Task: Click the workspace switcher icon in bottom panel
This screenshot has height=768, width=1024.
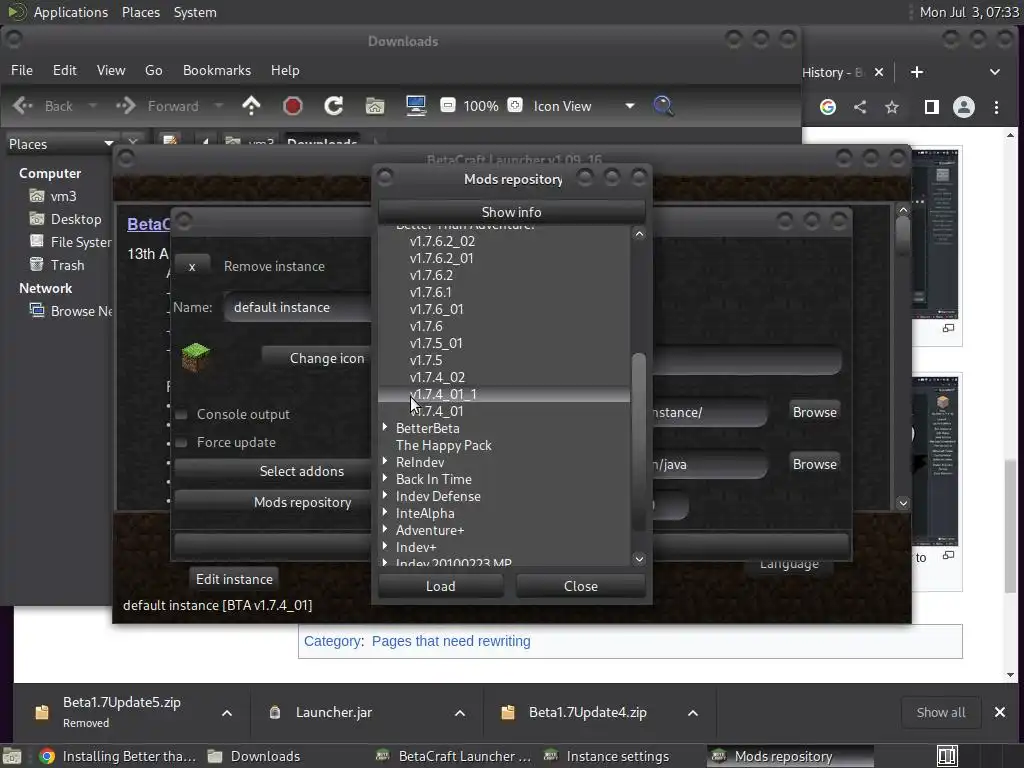Action: (947, 756)
